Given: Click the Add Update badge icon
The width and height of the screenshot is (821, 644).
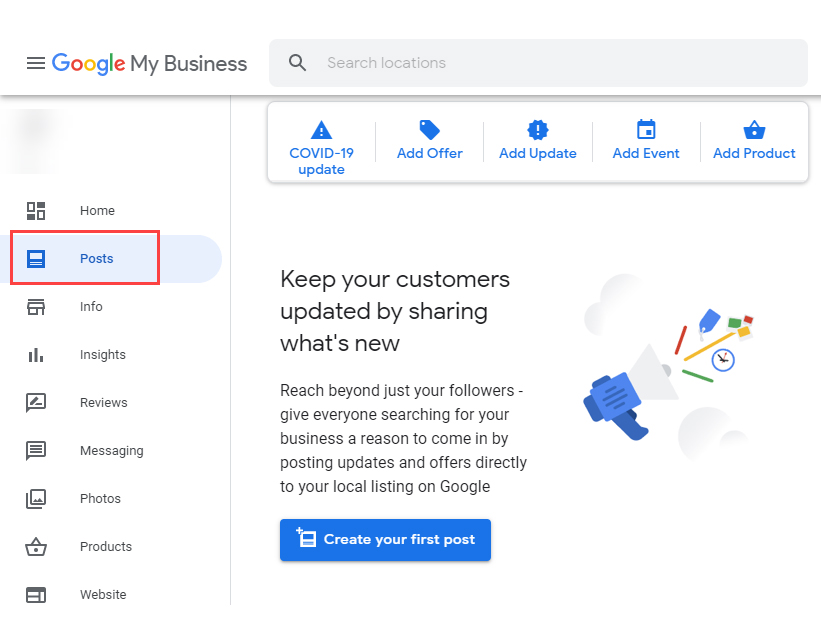Looking at the screenshot, I should 538,130.
